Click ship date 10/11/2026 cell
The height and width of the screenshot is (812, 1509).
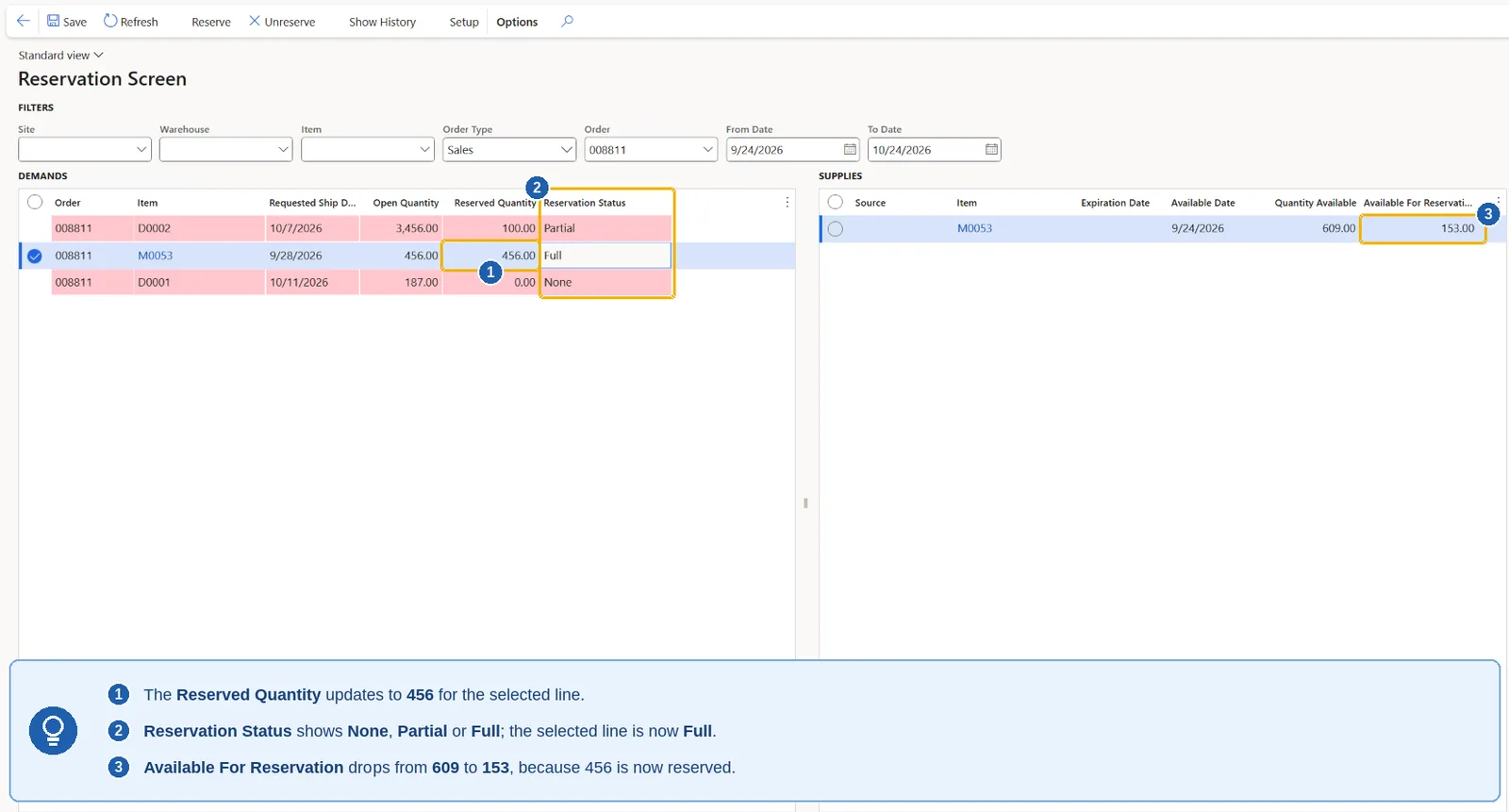(312, 282)
